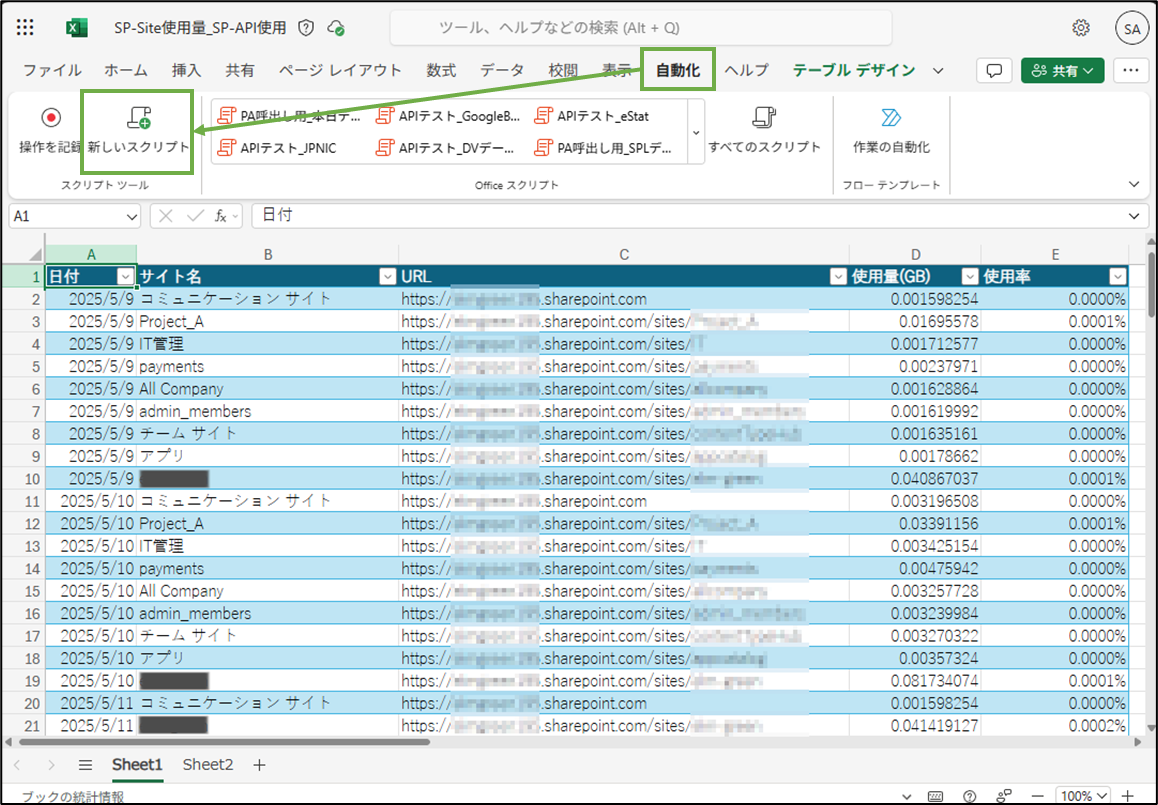1158x805 pixels.
Task: Collapse the ribbon with the chevron
Action: (x=1134, y=185)
